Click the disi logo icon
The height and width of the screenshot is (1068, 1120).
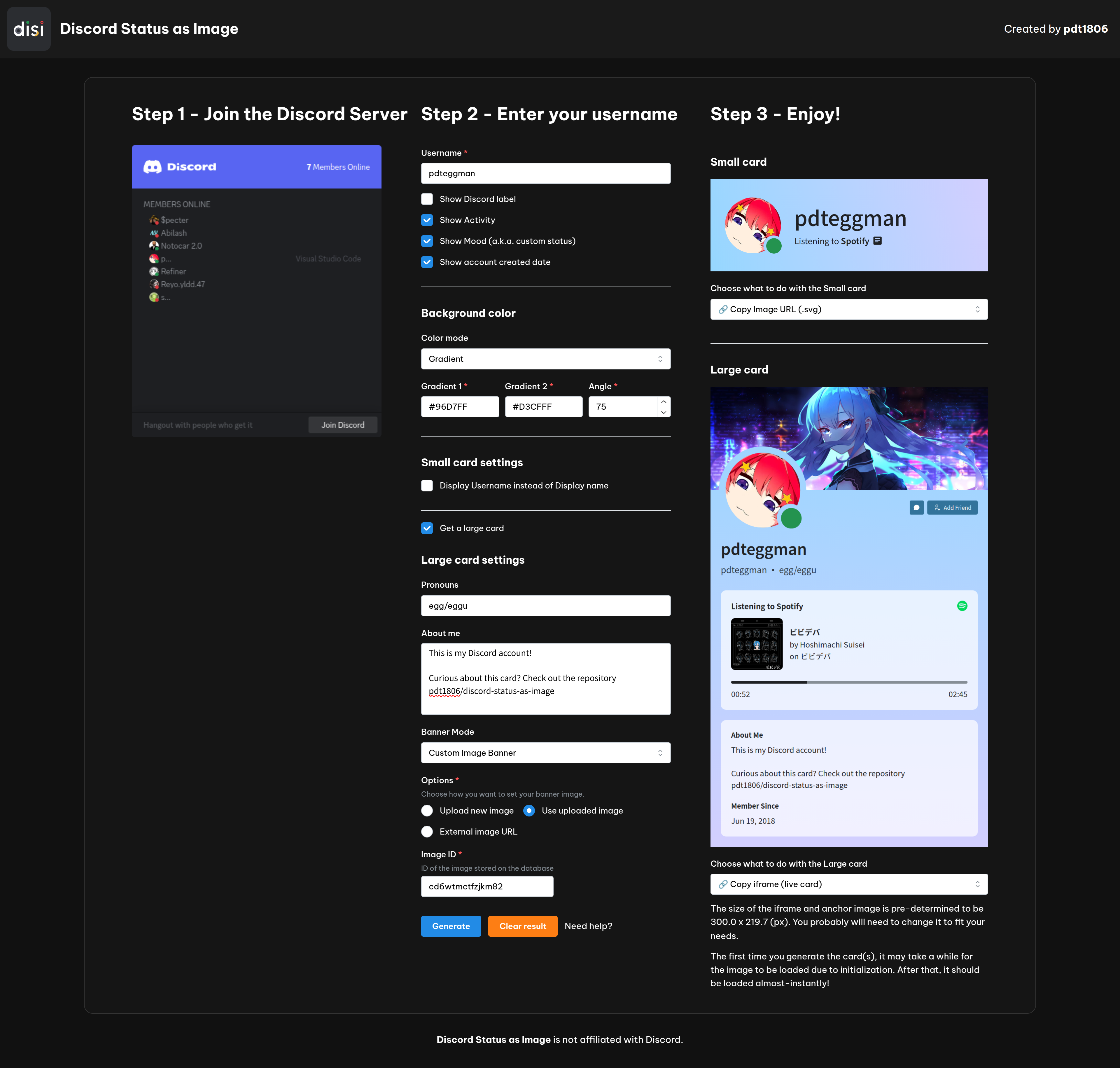pos(29,29)
